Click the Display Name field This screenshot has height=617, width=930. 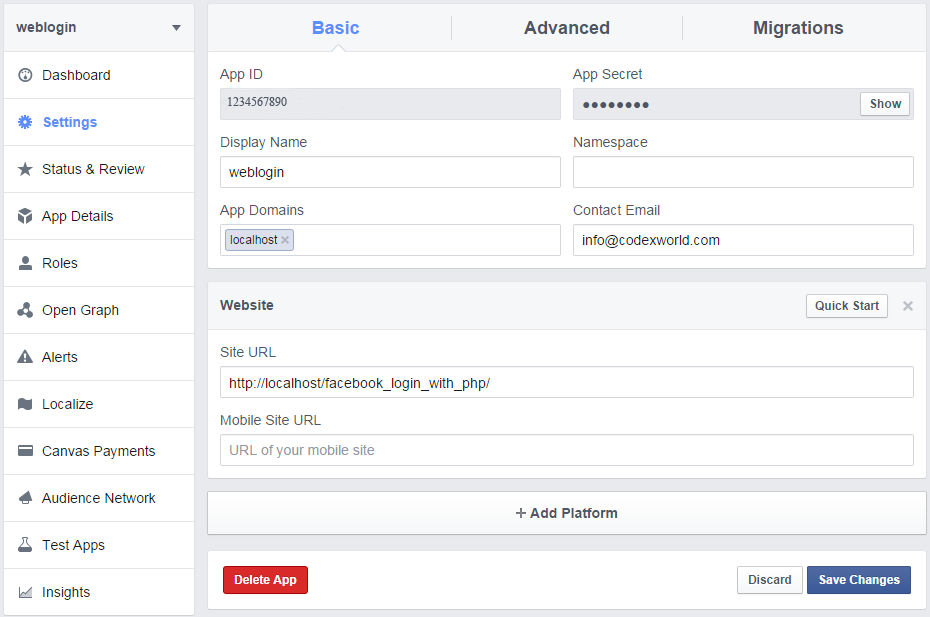pyautogui.click(x=390, y=172)
